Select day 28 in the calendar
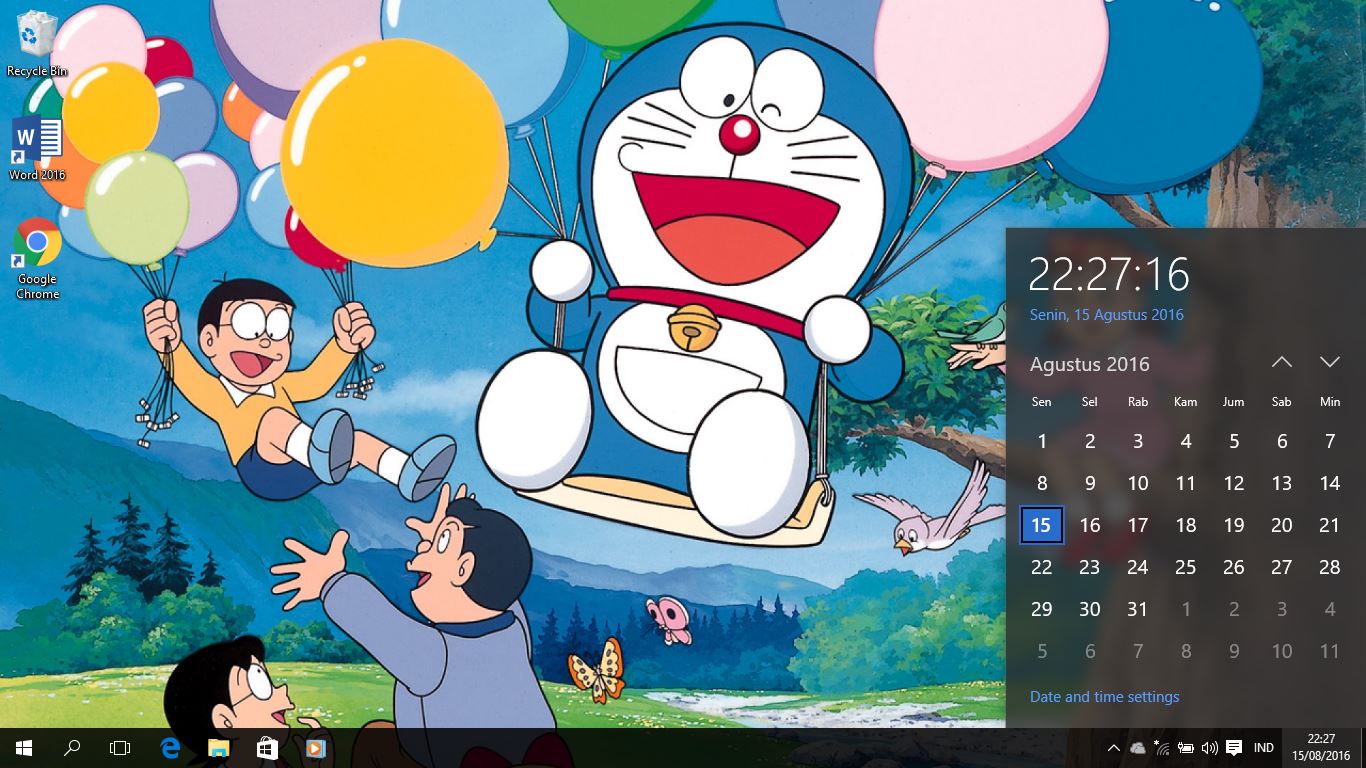 (1330, 567)
